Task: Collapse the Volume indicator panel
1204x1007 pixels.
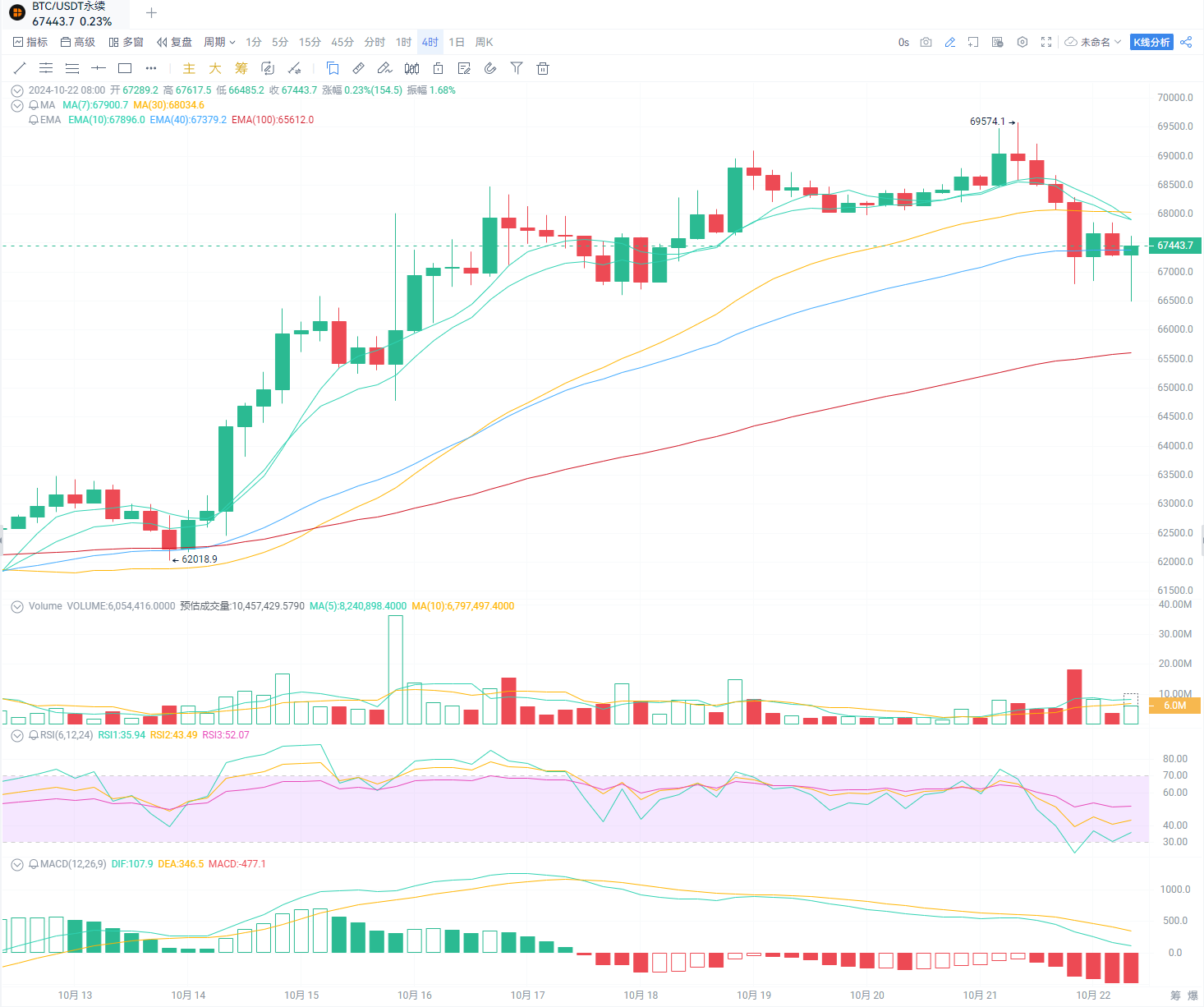Action: tap(16, 606)
